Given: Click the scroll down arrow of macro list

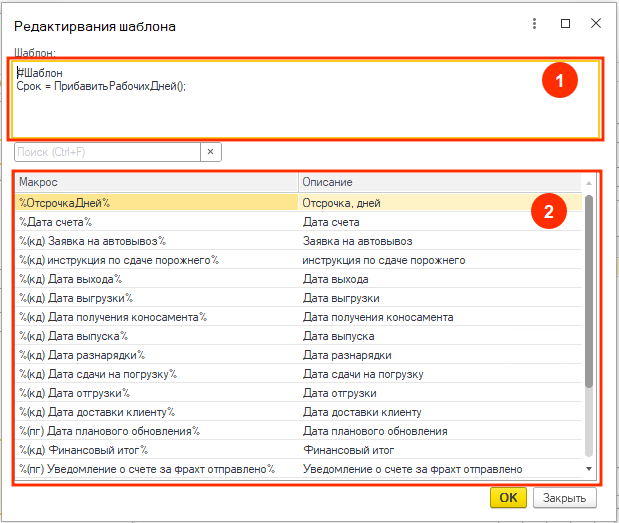Looking at the screenshot, I should (589, 469).
